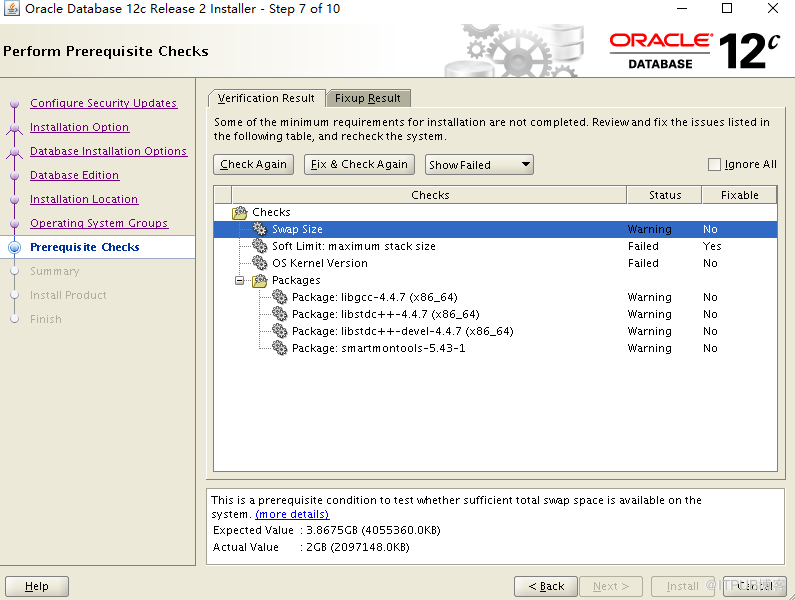Collapse the Packages tree node
The width and height of the screenshot is (795, 600).
(x=239, y=280)
